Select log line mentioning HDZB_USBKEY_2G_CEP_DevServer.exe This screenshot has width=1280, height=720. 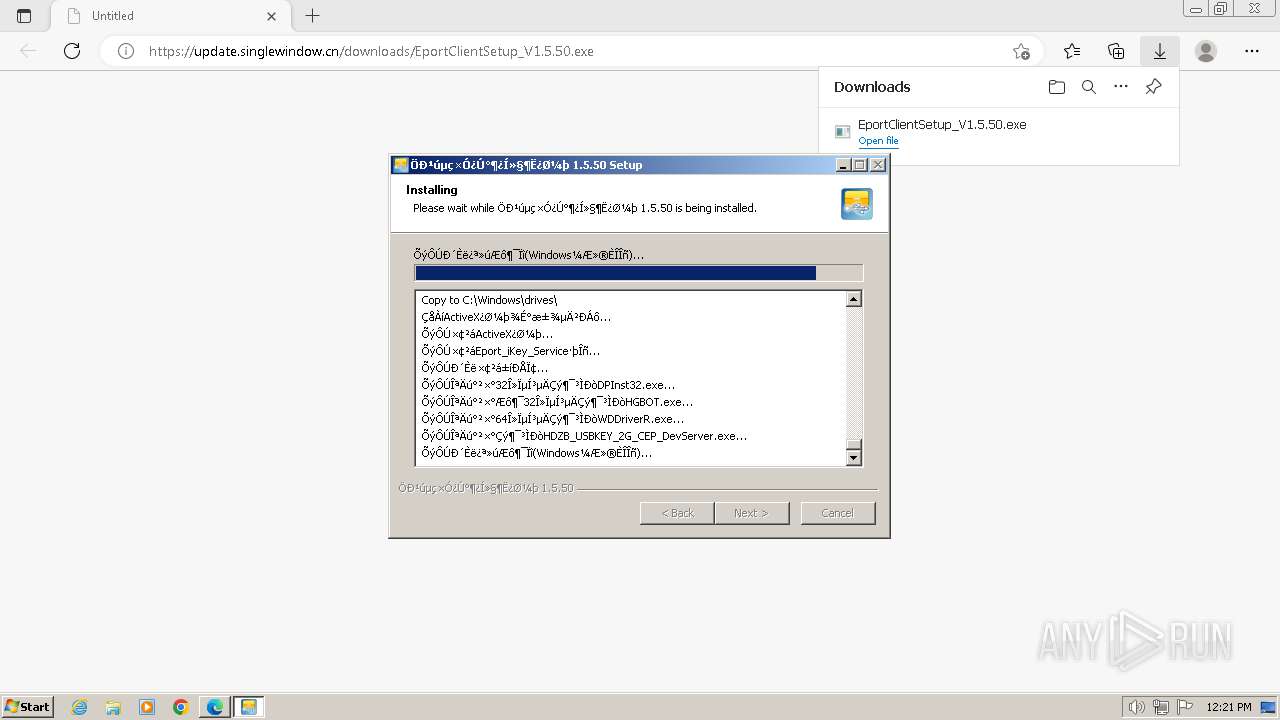(584, 436)
